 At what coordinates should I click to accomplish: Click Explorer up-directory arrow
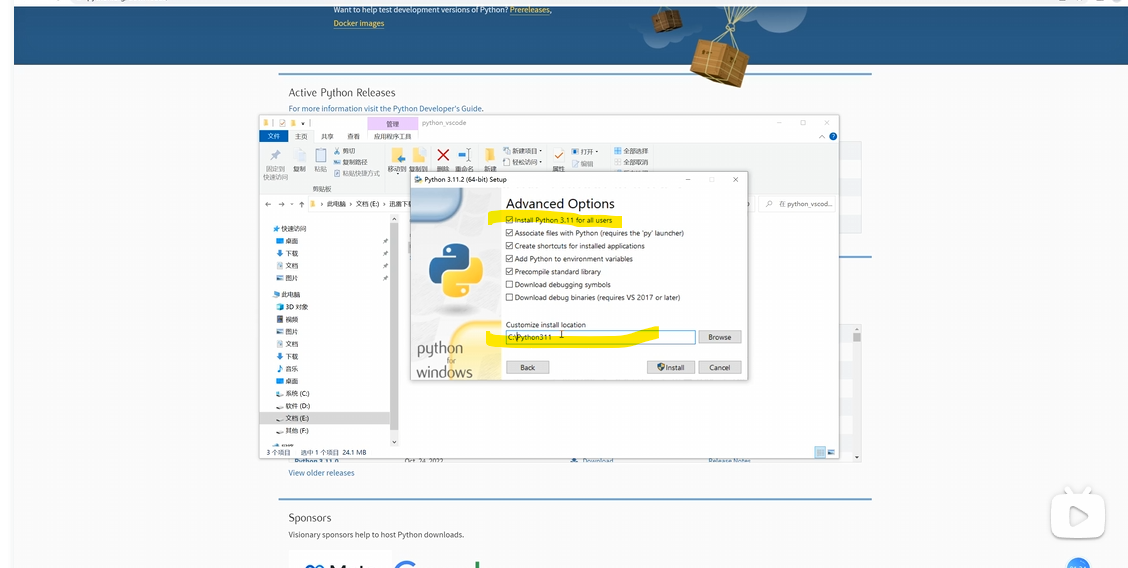point(301,204)
